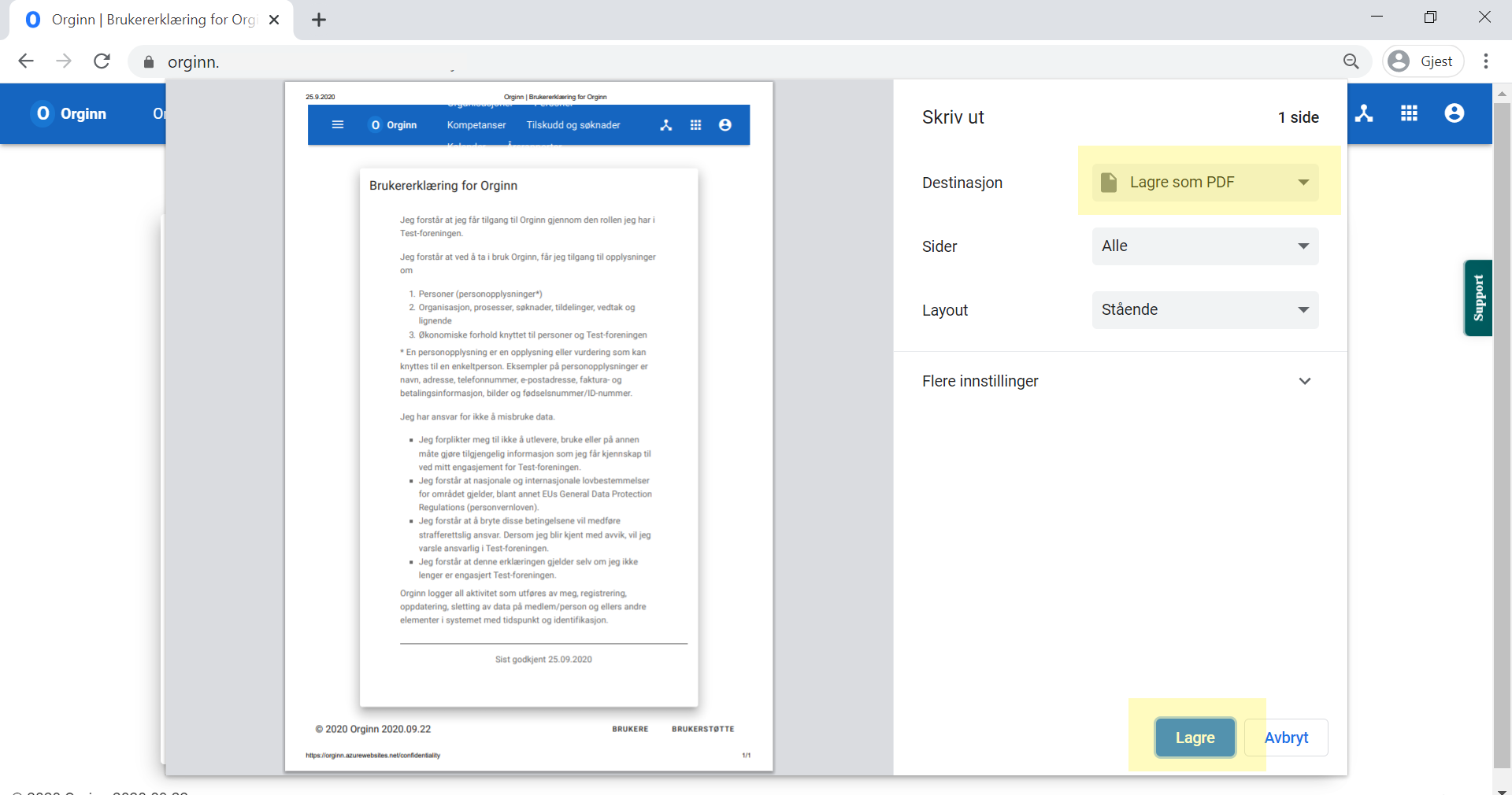The image size is (1512, 795).
Task: Select the Orginn Brukererklæring browser tab
Action: pyautogui.click(x=151, y=20)
